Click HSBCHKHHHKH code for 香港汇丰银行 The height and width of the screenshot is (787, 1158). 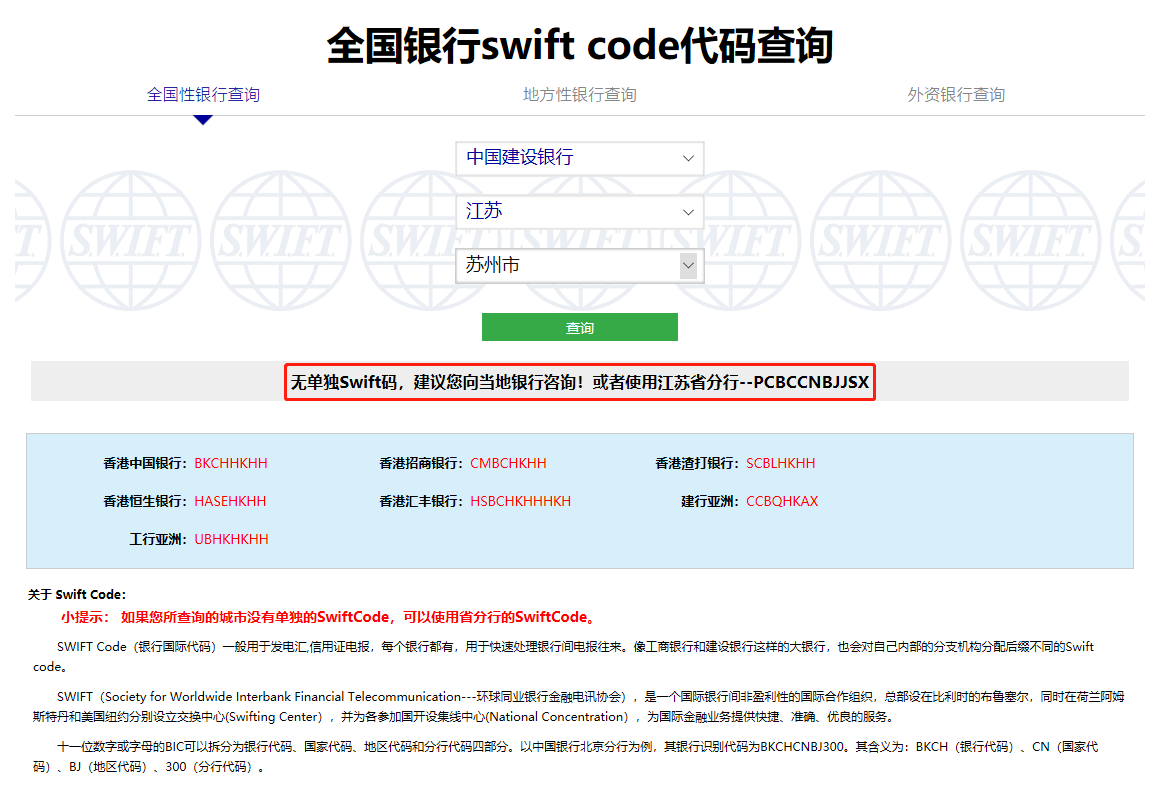(x=520, y=501)
